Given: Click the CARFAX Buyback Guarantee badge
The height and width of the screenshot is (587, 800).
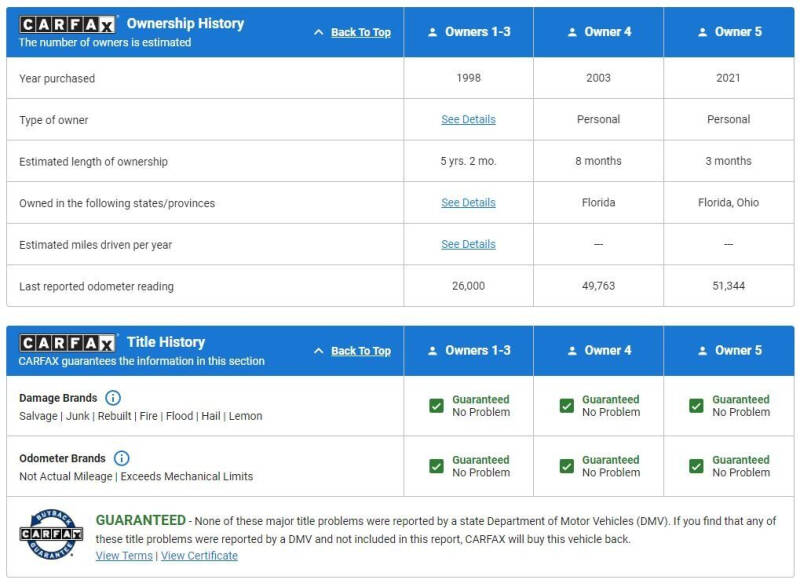Looking at the screenshot, I should (x=47, y=535).
